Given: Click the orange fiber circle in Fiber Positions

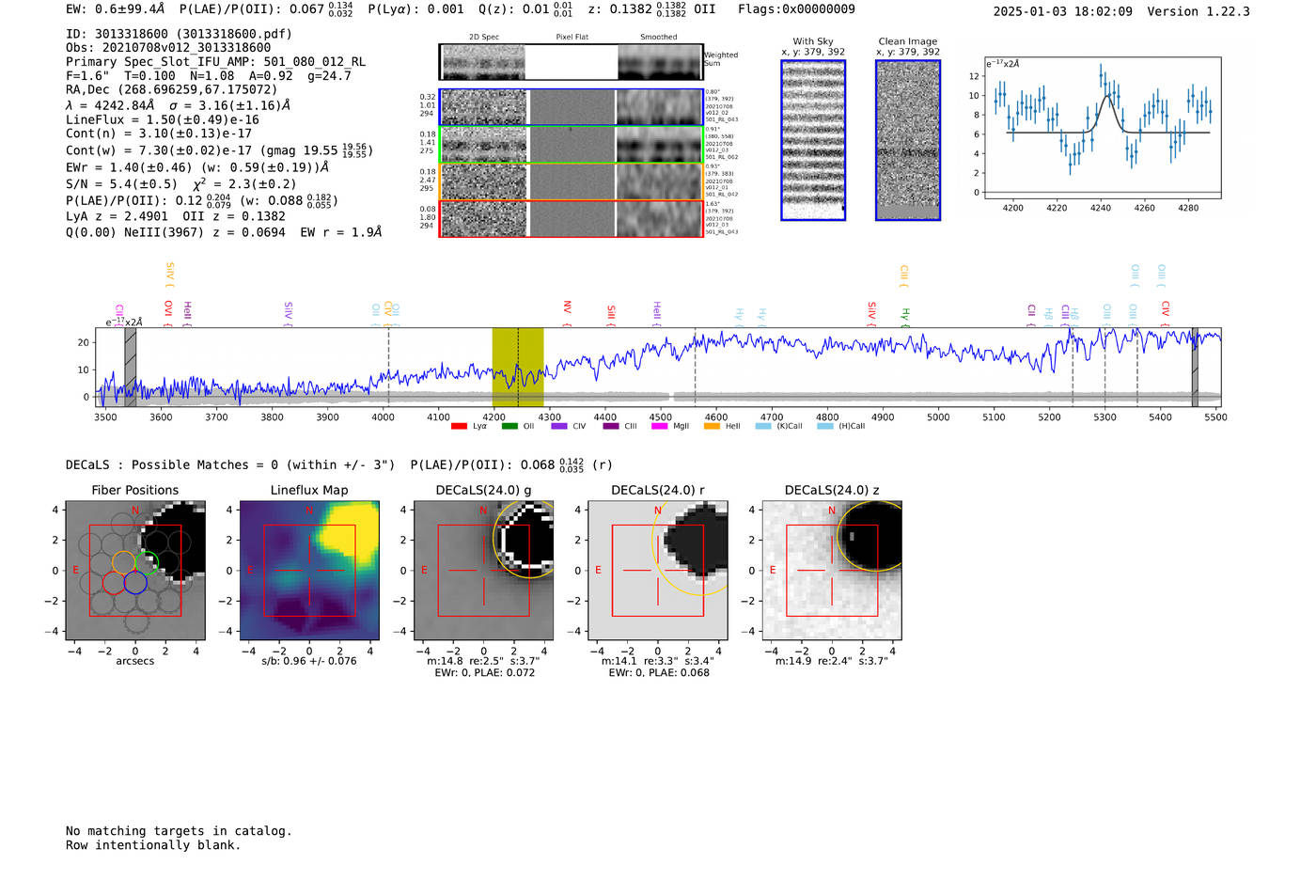Looking at the screenshot, I should click(x=124, y=562).
